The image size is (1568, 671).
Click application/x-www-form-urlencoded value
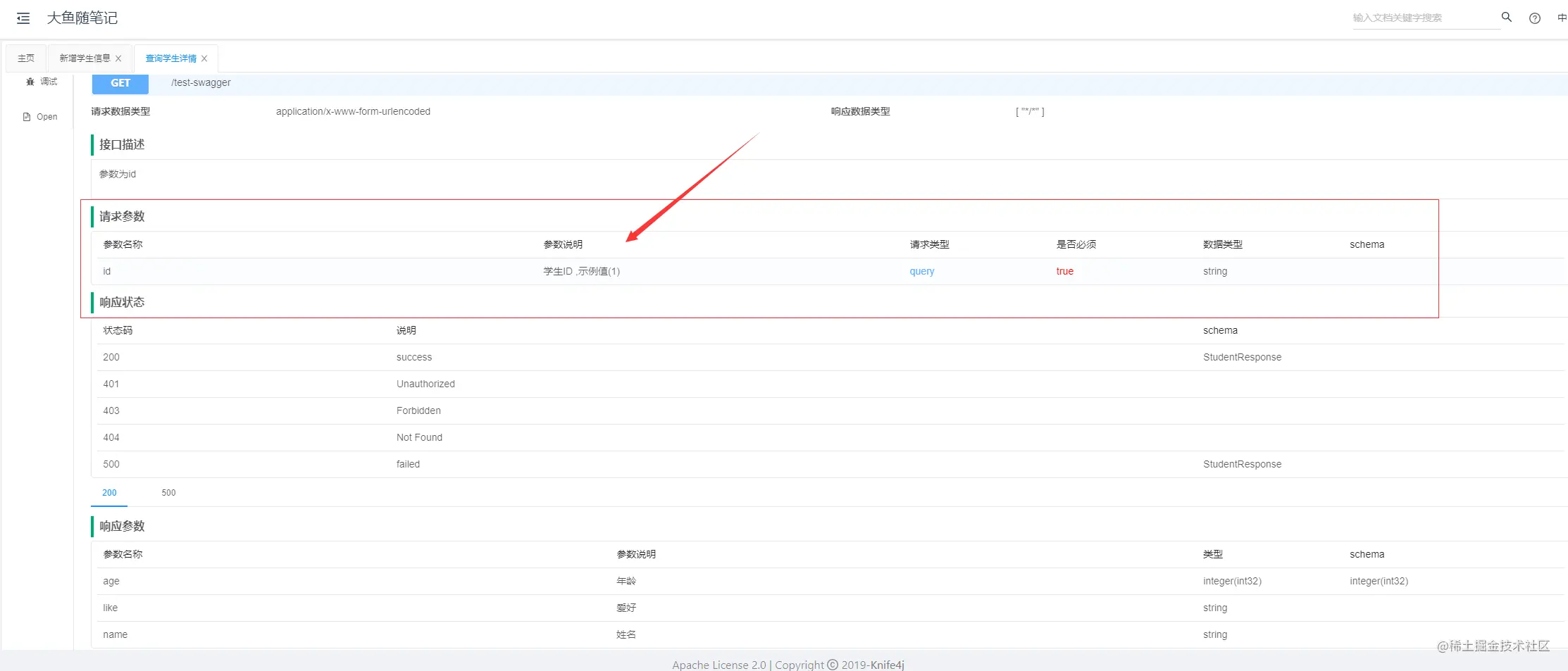(x=353, y=111)
